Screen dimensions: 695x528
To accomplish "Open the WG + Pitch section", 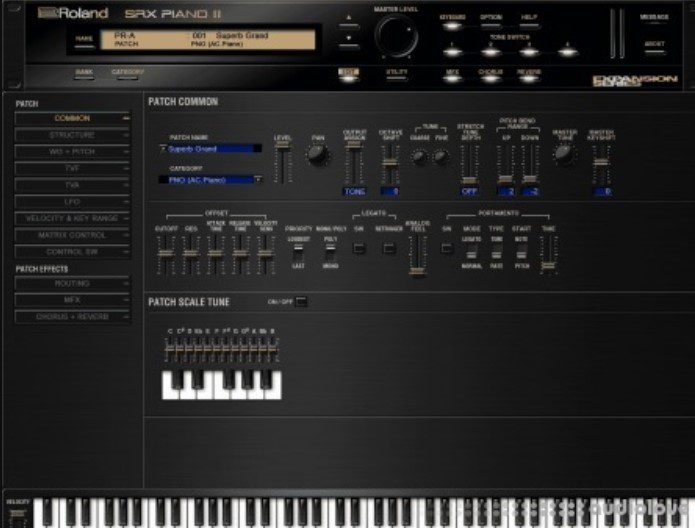I will (x=72, y=152).
